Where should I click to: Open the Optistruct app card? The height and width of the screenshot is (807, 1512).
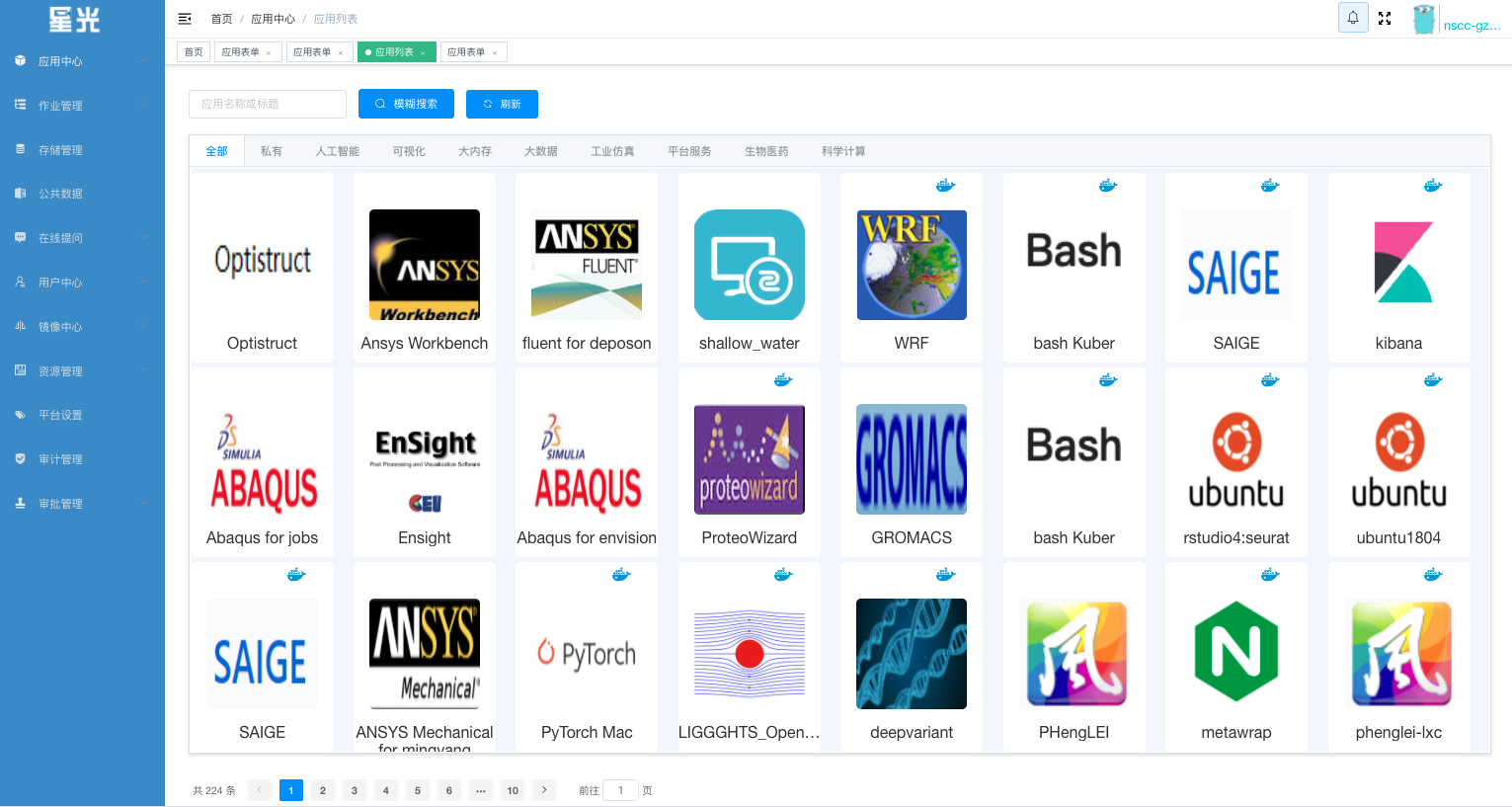point(263,267)
